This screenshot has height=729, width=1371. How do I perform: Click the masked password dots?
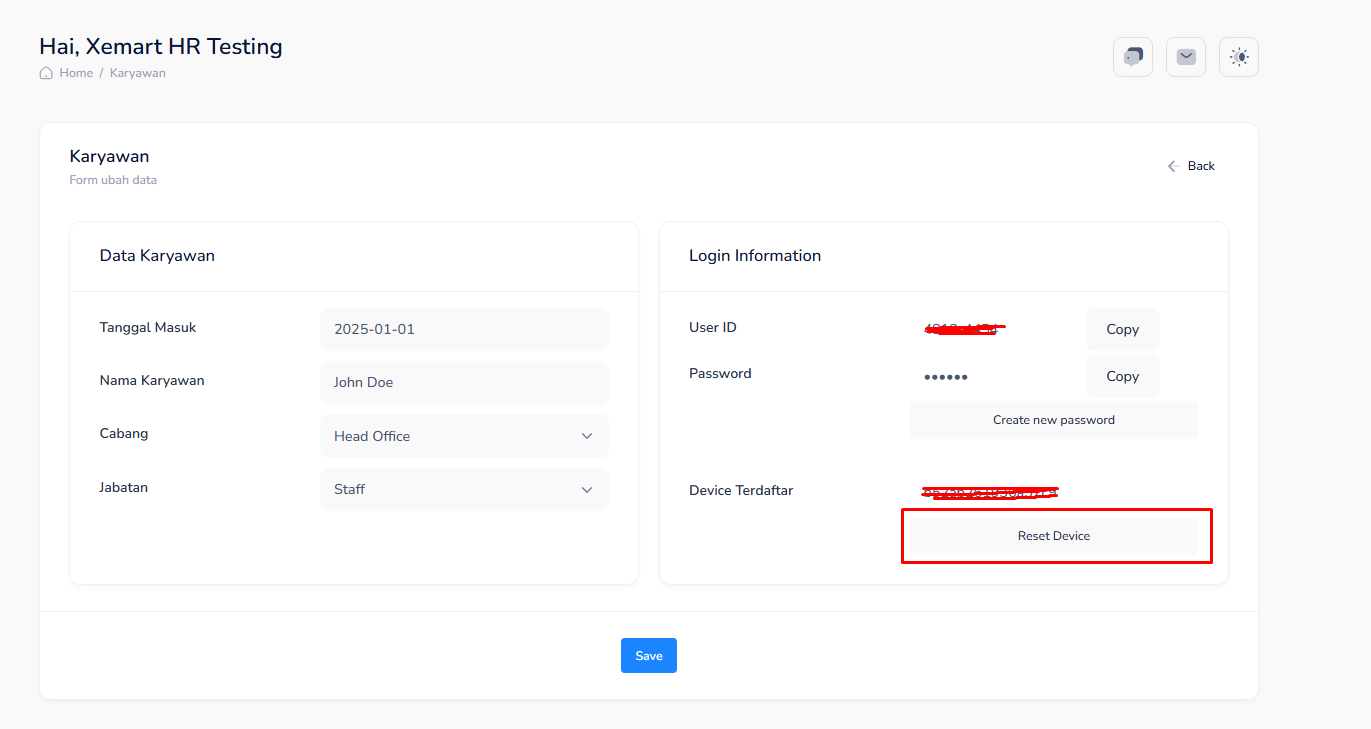945,378
